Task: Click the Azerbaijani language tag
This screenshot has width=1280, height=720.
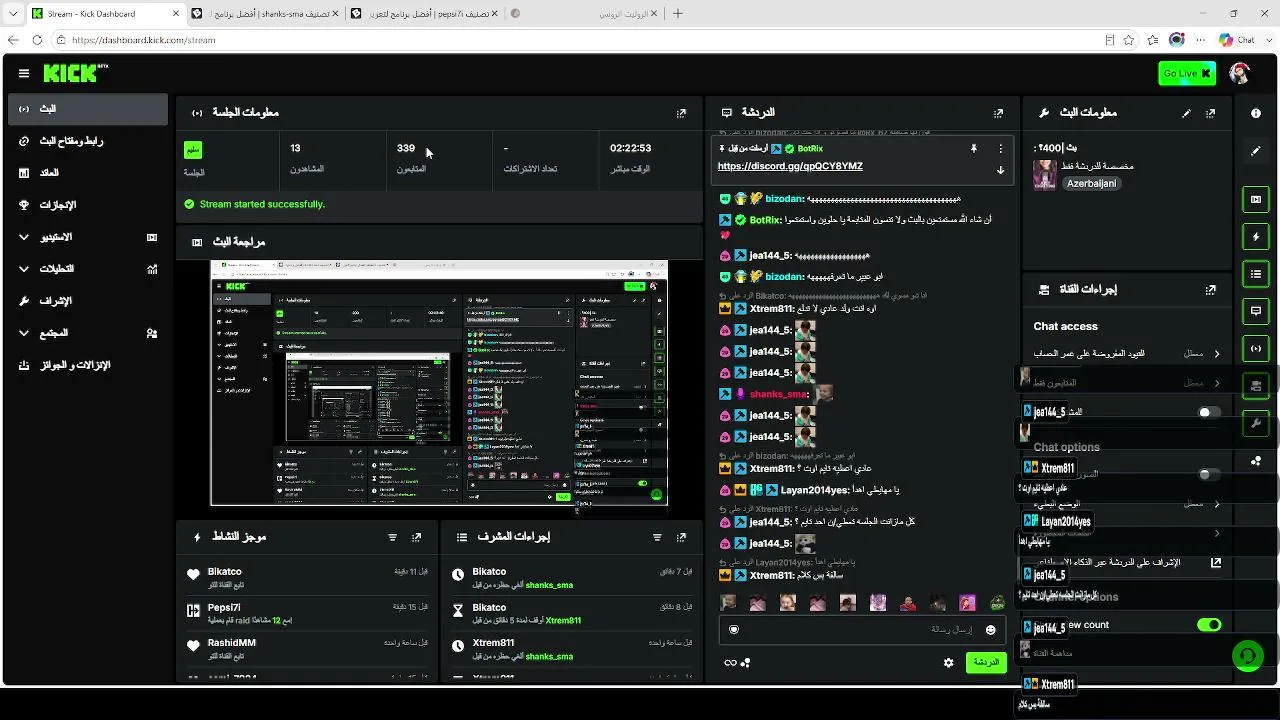Action: tap(1090, 184)
